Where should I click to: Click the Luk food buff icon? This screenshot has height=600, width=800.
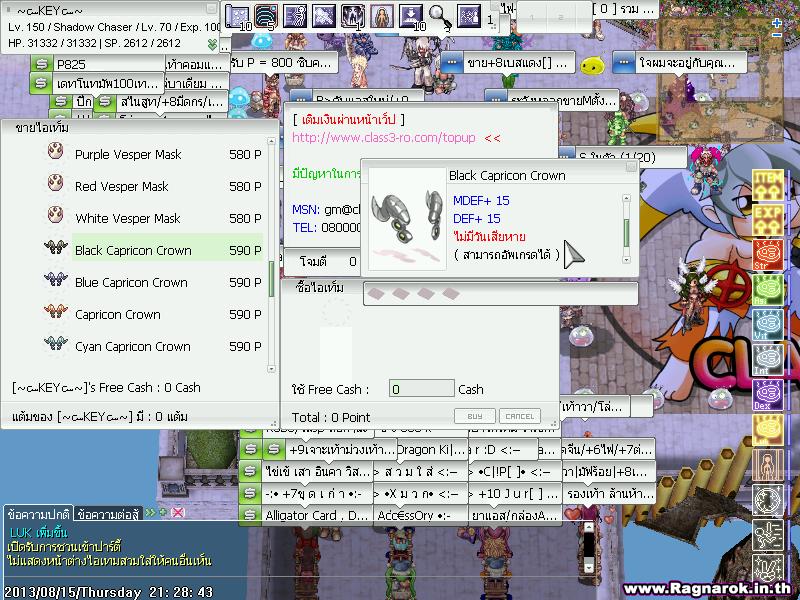pyautogui.click(x=768, y=429)
